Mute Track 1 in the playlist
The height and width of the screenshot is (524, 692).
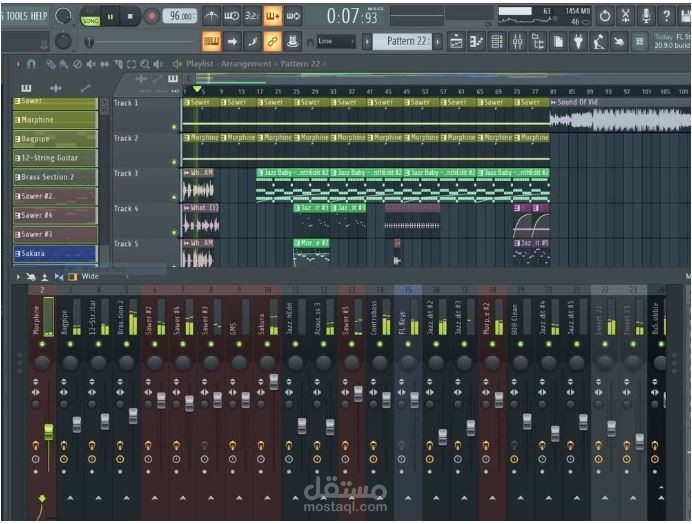point(174,127)
